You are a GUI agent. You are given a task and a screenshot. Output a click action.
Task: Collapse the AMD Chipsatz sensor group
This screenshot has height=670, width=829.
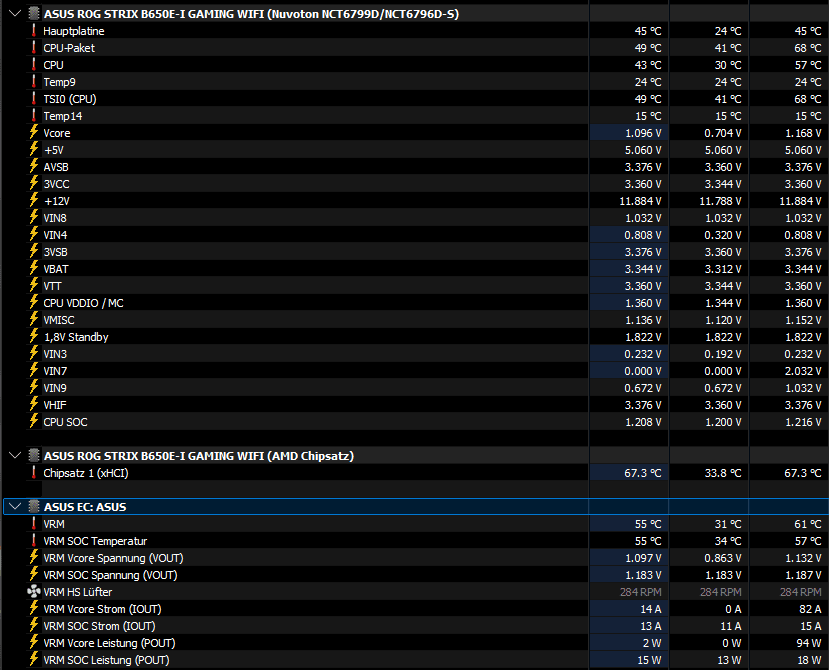[x=15, y=455]
